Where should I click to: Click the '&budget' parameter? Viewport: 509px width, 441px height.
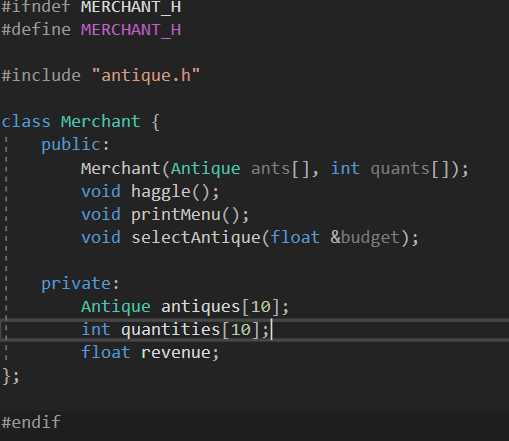(365, 238)
